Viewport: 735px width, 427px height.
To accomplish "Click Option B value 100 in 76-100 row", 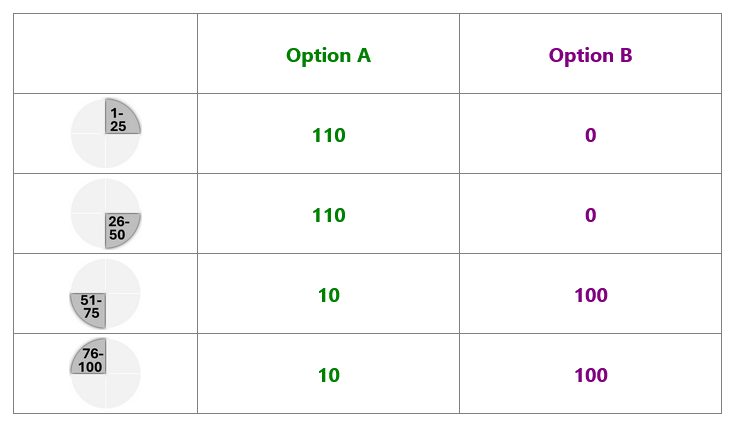I will [591, 375].
